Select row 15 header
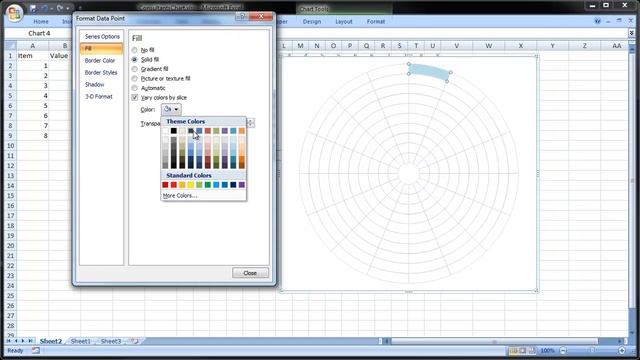Image resolution: width=640 pixels, height=360 pixels. click(11, 196)
